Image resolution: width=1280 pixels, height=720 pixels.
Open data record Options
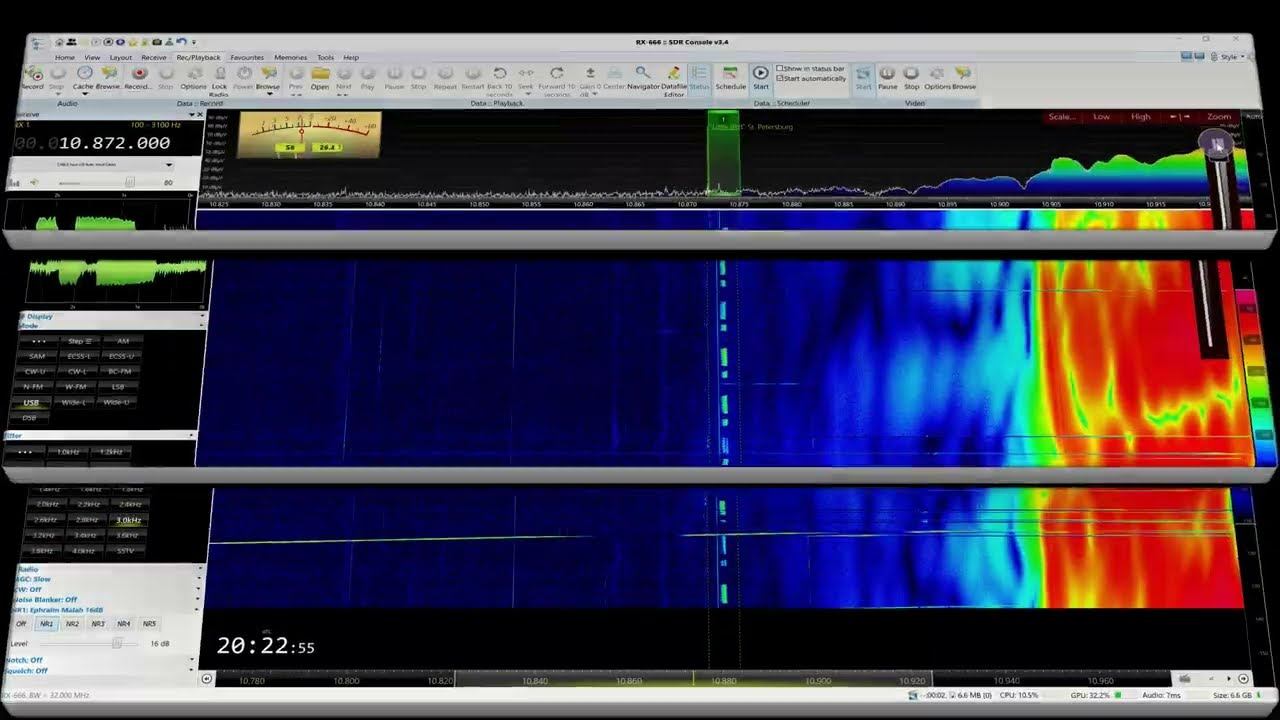click(193, 73)
